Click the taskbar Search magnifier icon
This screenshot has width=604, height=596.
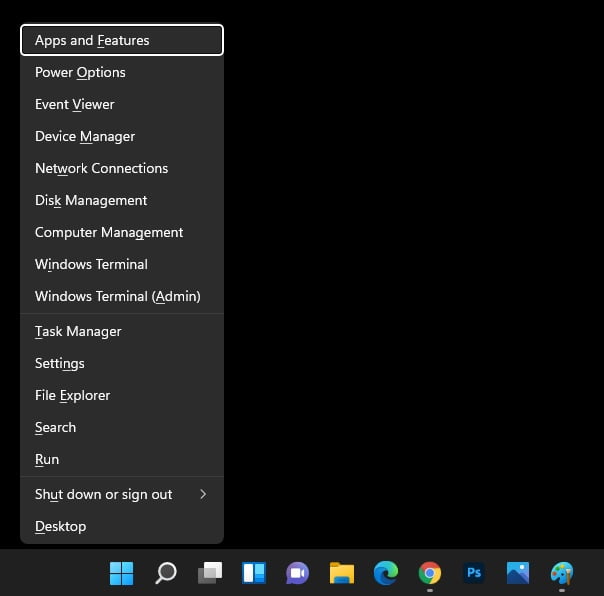[166, 573]
